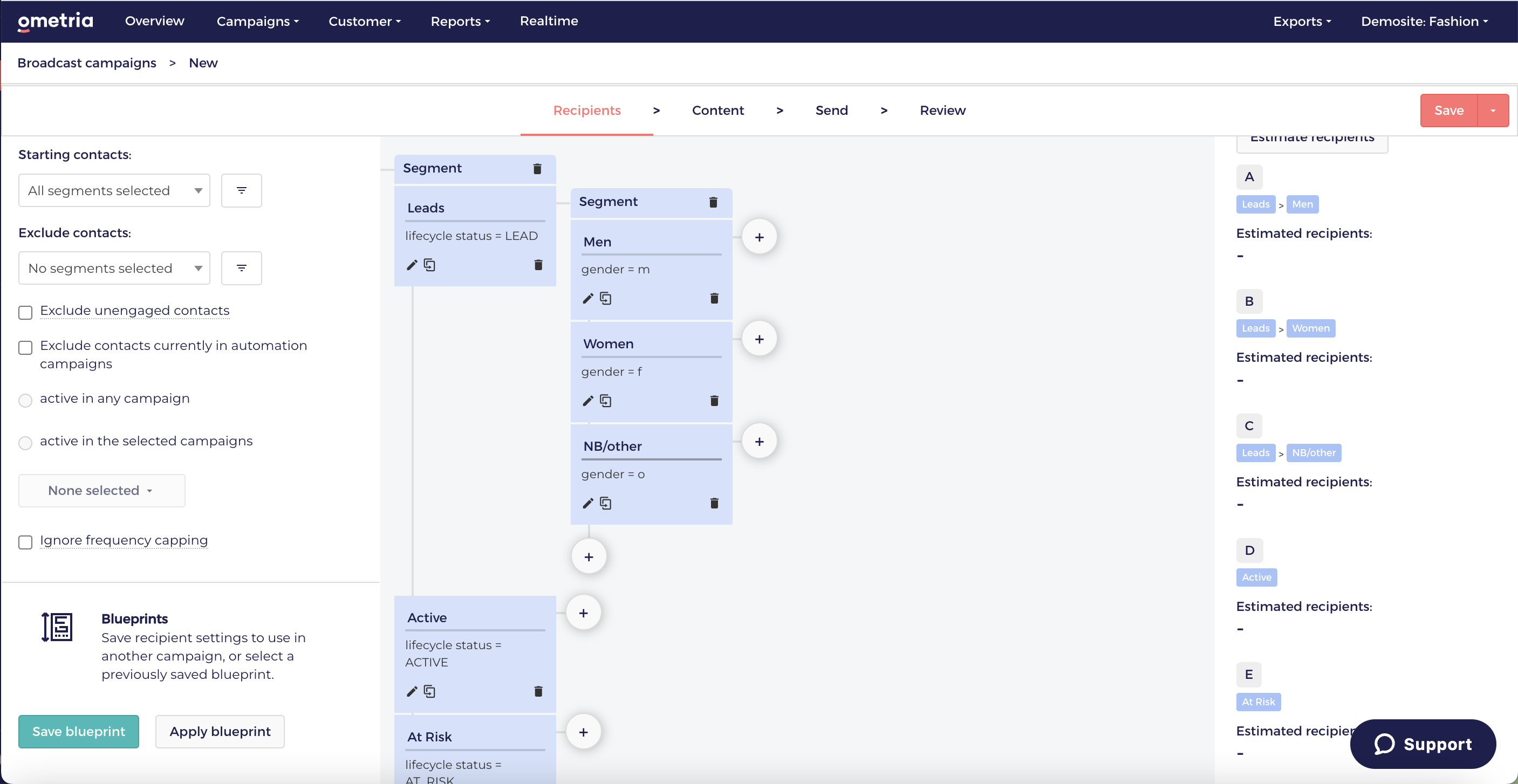Click the Women tag under group B
The width and height of the screenshot is (1518, 784).
[1310, 329]
